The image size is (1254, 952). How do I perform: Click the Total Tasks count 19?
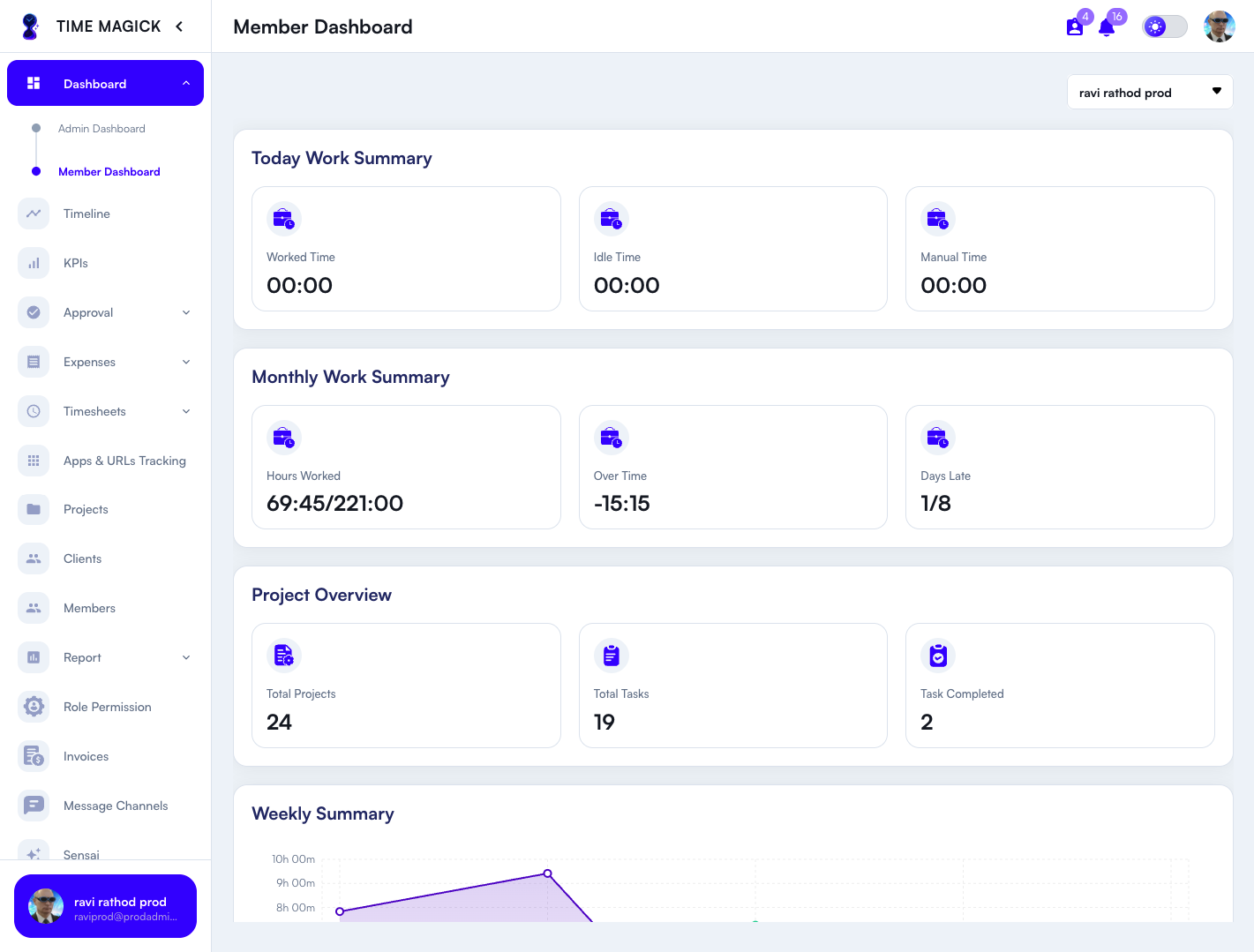point(604,722)
